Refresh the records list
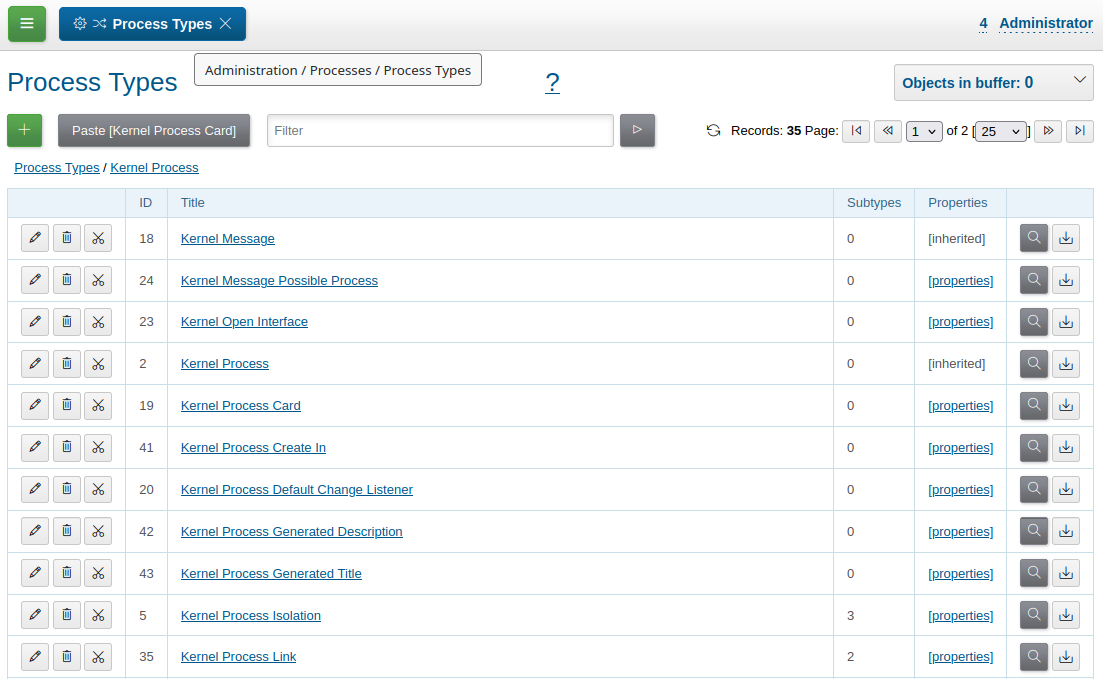This screenshot has height=679, width=1103. 713,130
